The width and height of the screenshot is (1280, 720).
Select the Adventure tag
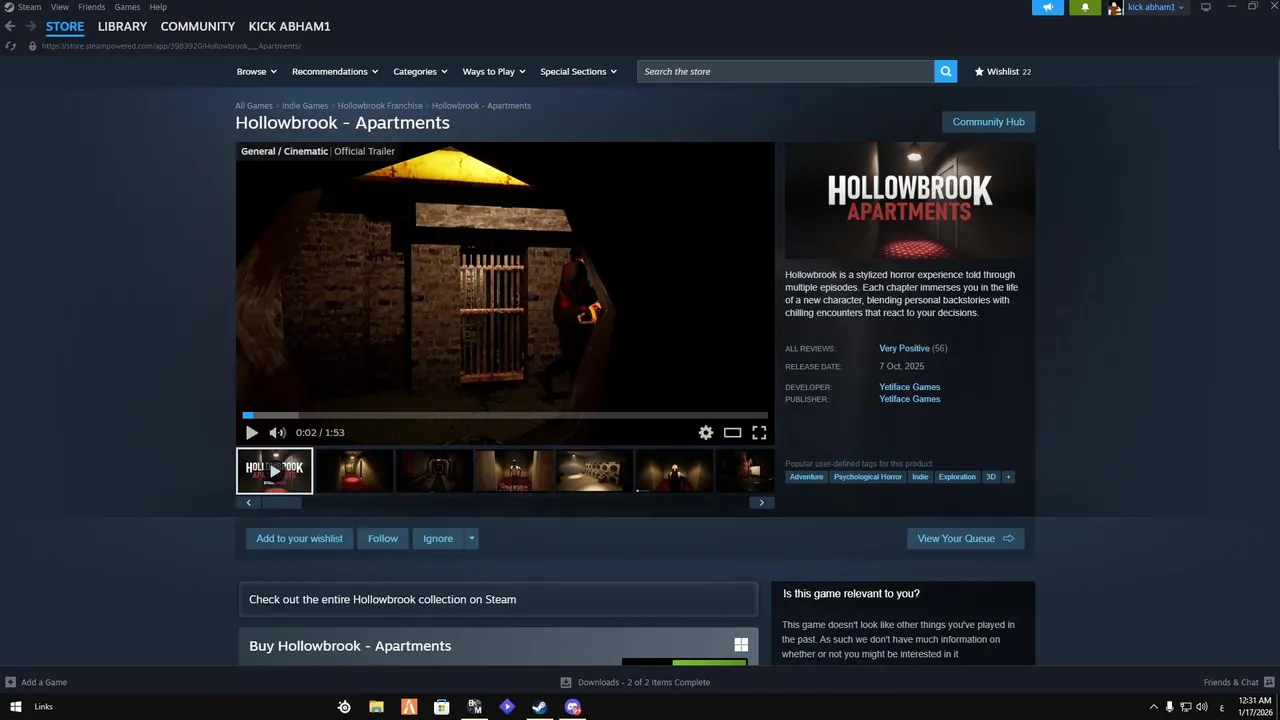[806, 477]
